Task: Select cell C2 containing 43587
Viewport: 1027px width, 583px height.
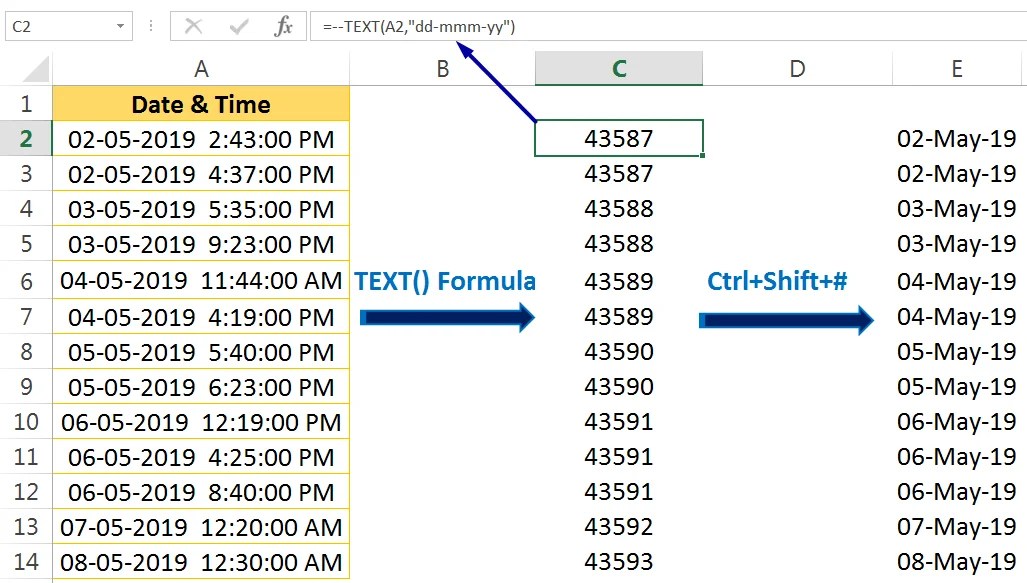Action: (618, 139)
